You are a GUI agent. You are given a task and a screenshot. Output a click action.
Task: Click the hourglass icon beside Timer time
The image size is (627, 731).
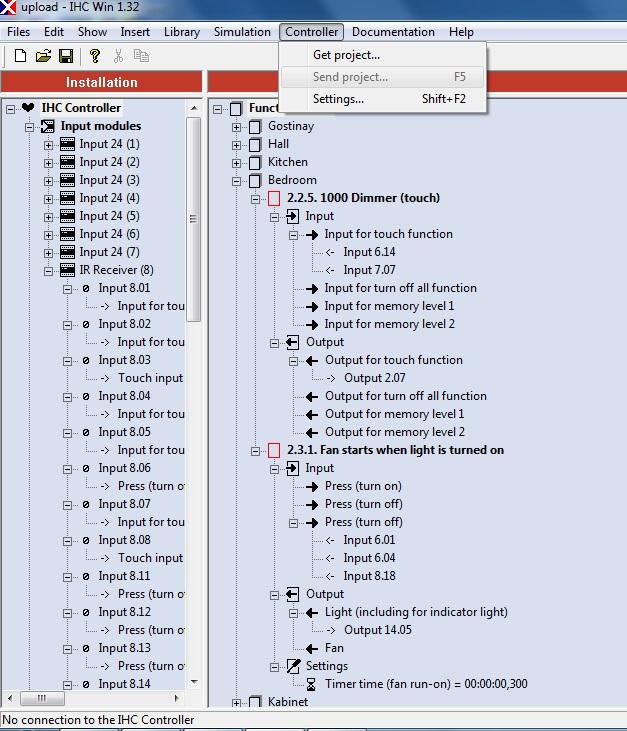312,684
